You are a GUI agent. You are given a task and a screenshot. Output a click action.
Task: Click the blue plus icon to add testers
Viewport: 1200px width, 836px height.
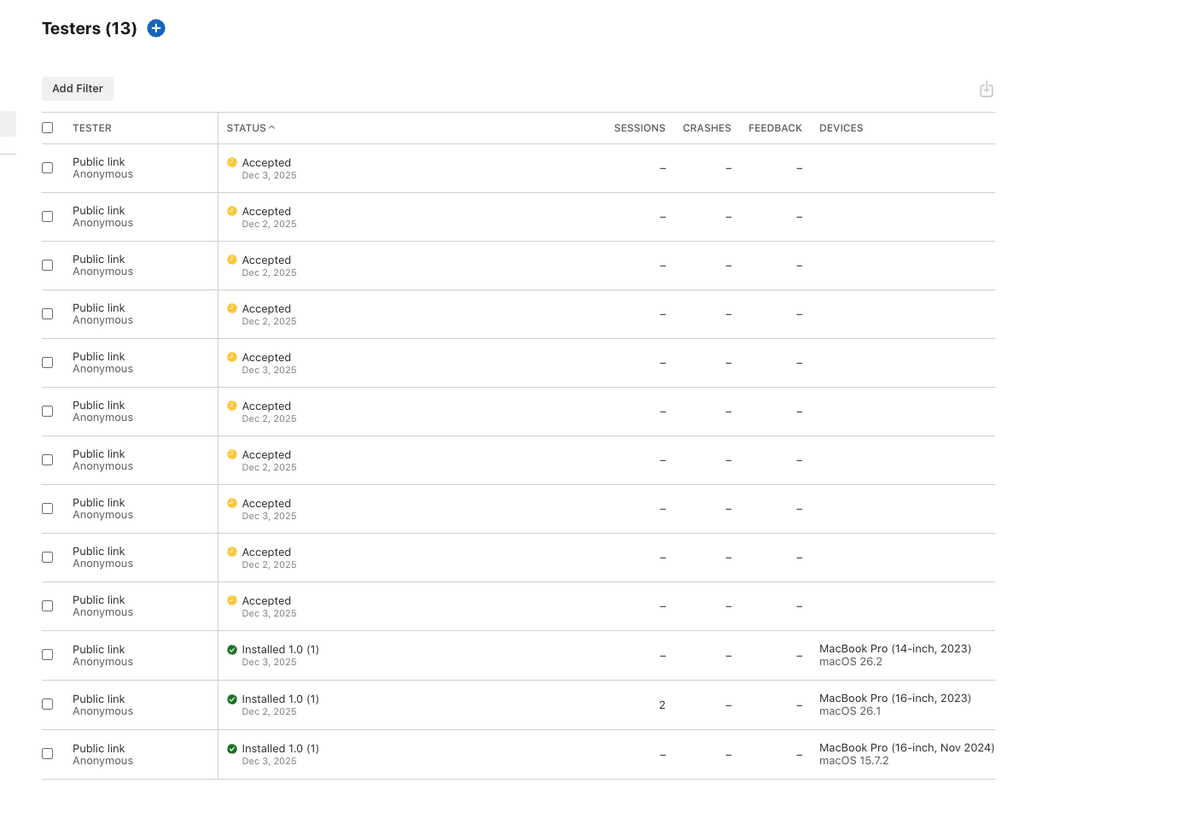click(156, 28)
